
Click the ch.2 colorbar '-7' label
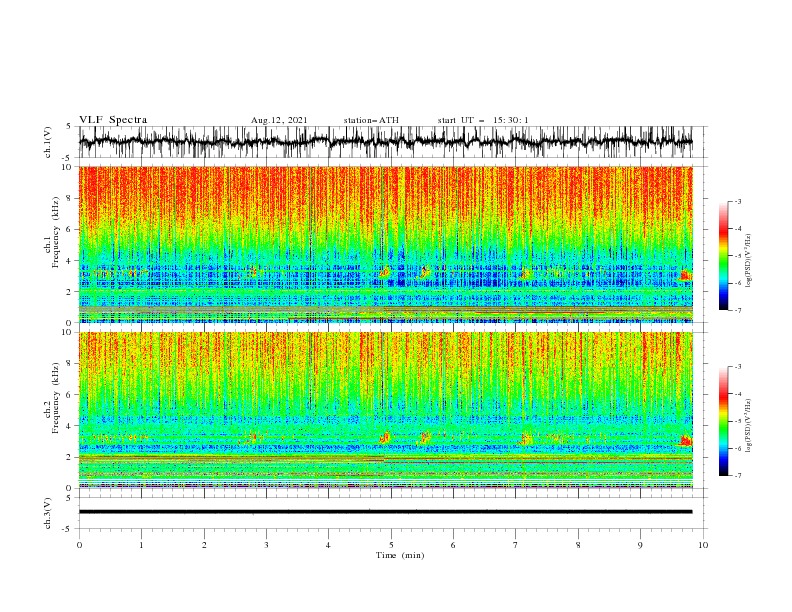click(x=737, y=476)
